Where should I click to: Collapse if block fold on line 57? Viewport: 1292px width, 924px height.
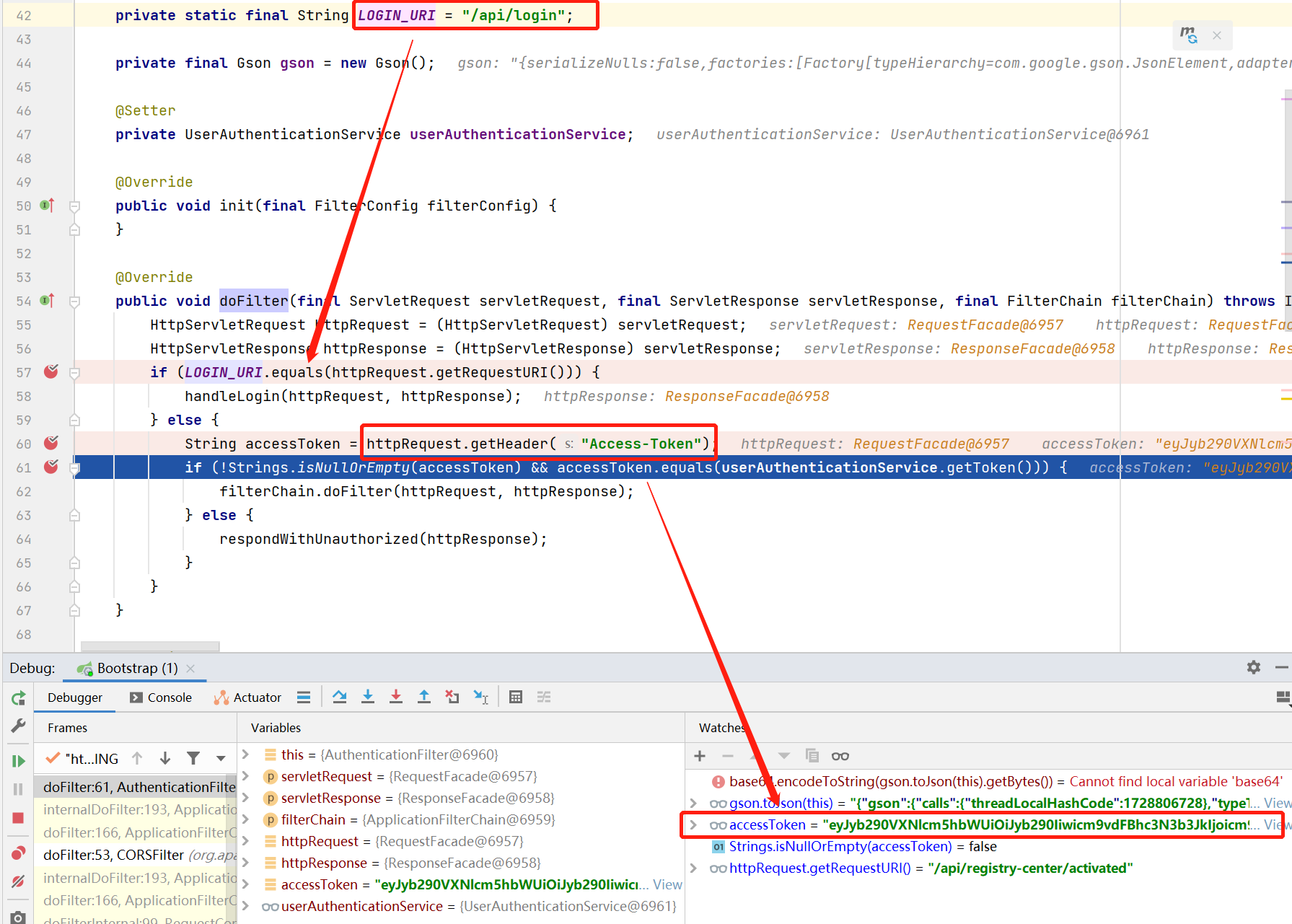(x=74, y=373)
